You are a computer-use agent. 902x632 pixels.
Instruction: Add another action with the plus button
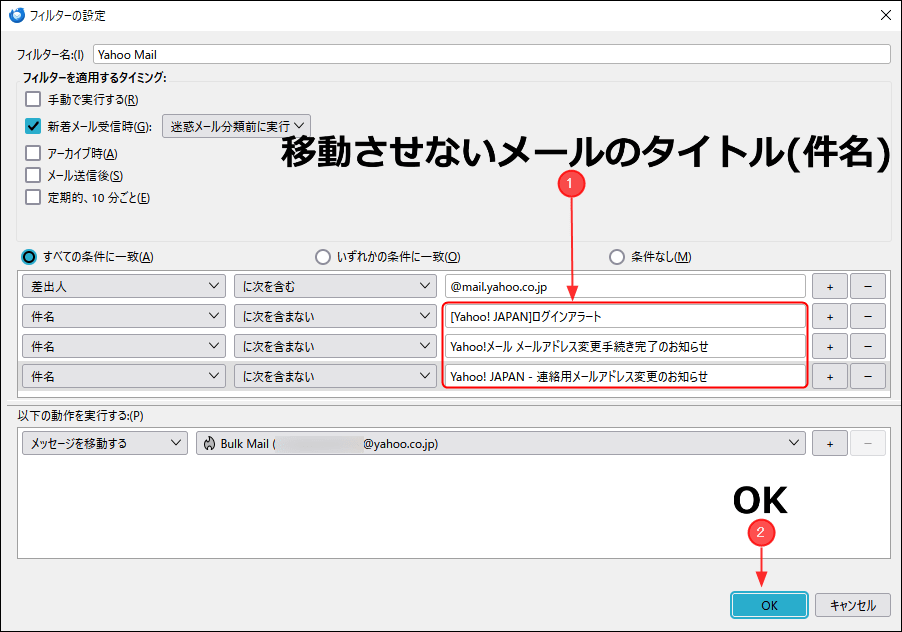830,443
